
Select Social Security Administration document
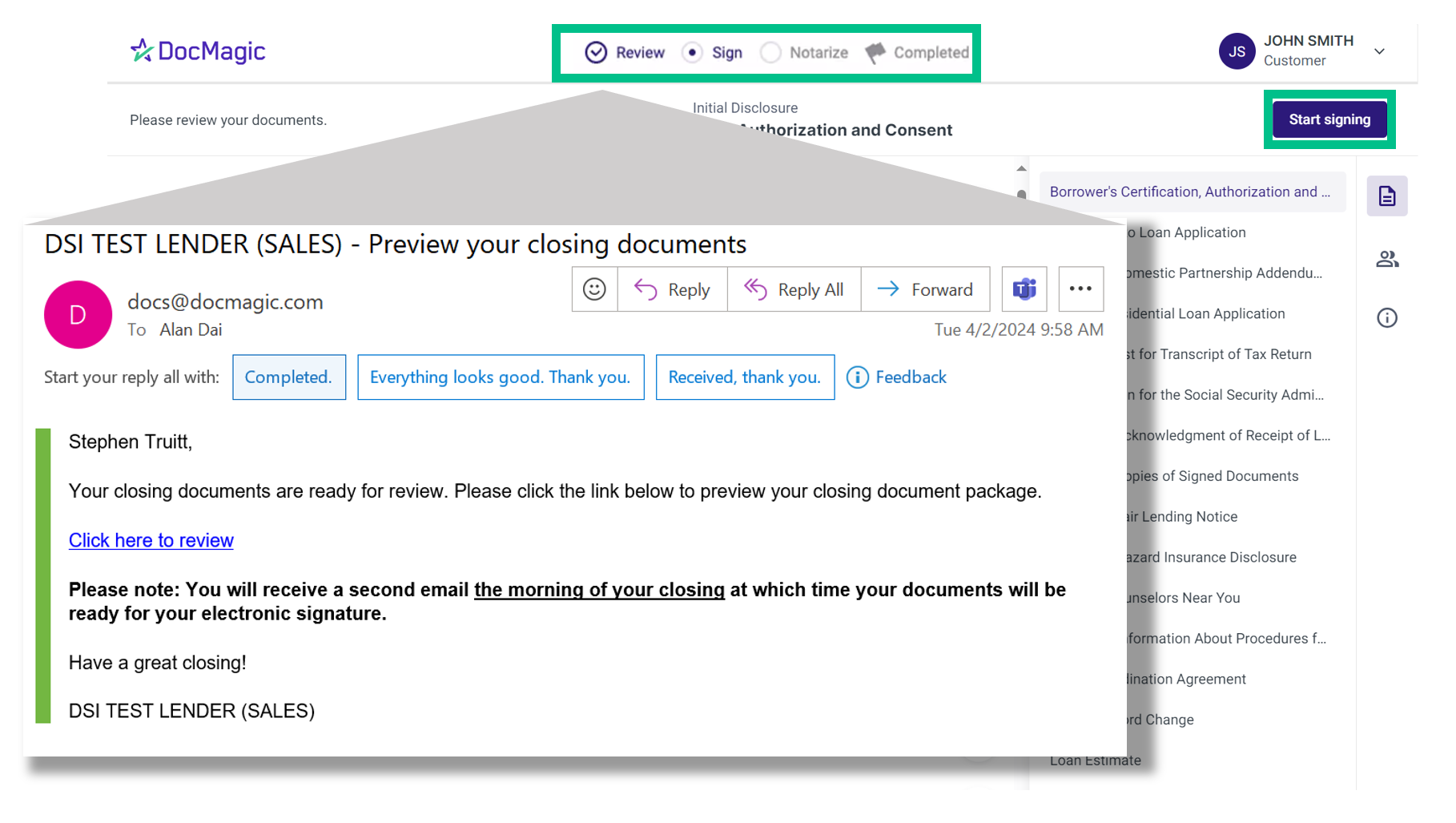pos(1225,395)
